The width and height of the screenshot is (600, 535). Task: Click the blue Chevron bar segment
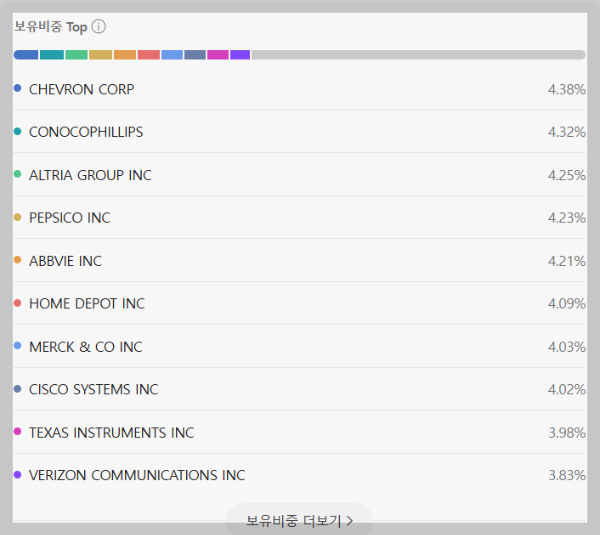tap(26, 55)
